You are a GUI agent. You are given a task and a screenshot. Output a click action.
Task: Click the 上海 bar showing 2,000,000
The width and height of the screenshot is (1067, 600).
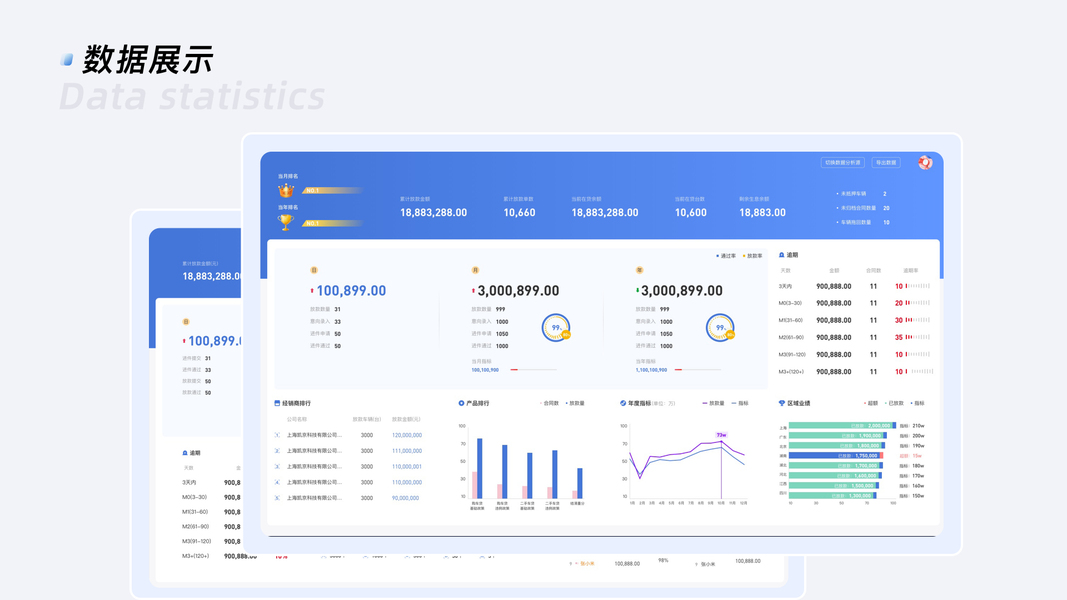[842, 426]
